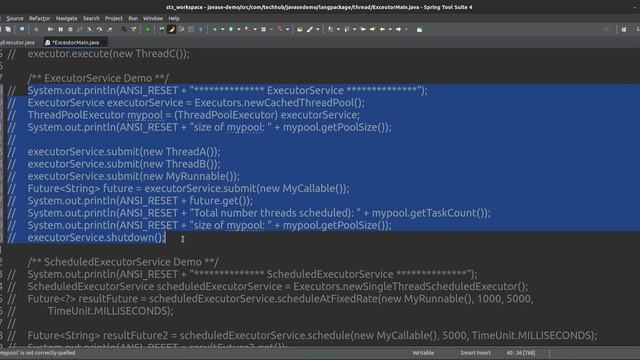Switch to the yExecutor.java editor tab
640x360 pixels.
[x=17, y=42]
